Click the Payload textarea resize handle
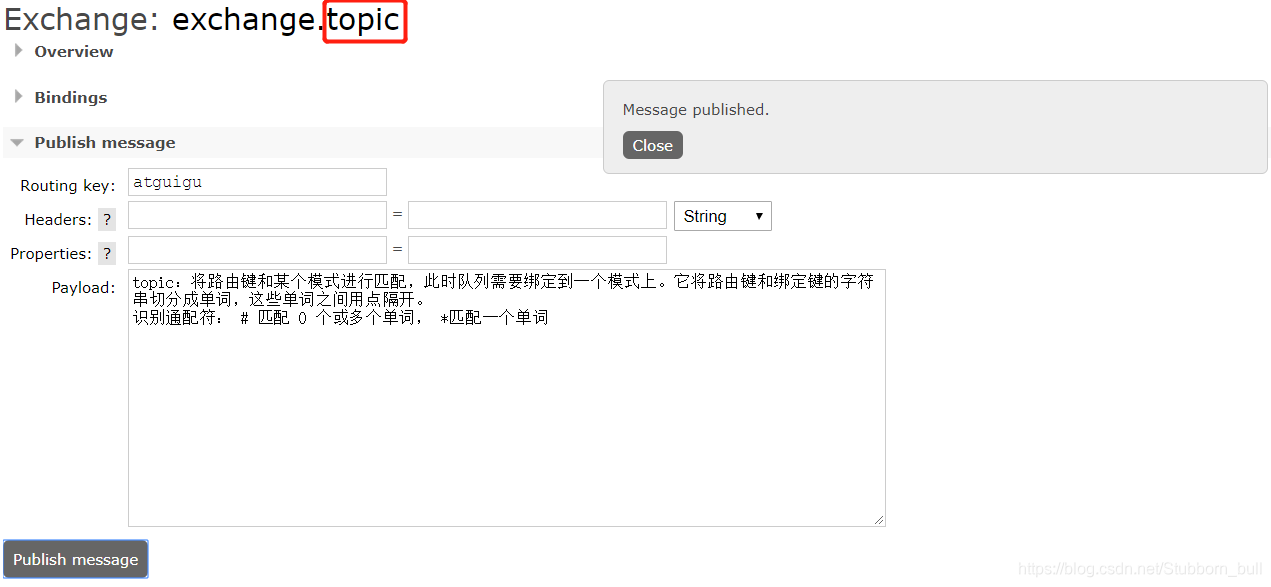 tap(880, 521)
